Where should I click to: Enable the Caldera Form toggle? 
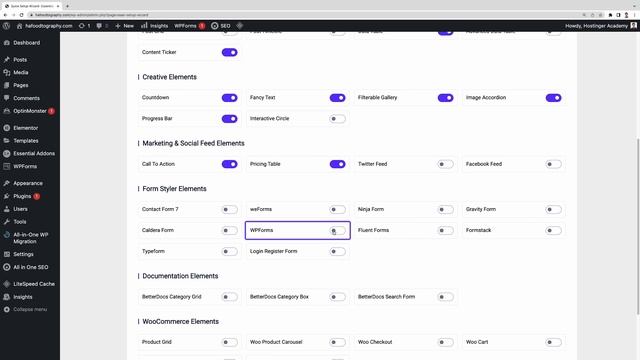point(229,231)
